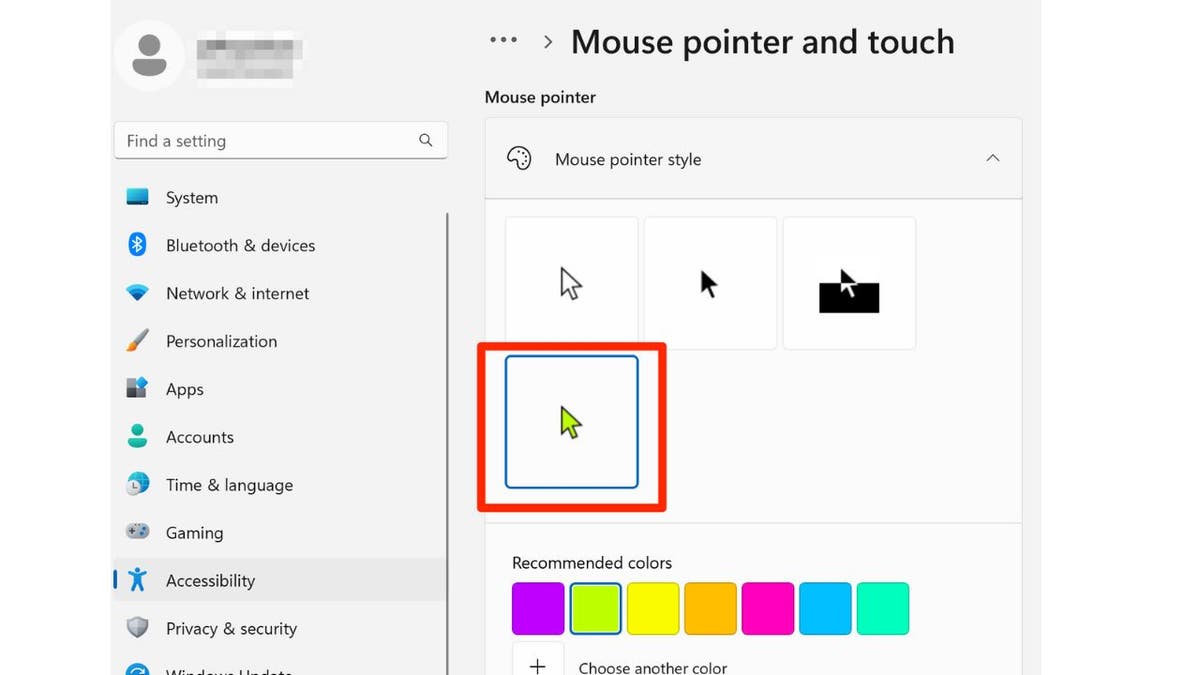Open breadcrumb ellipsis menu
The image size is (1200, 675).
503,41
